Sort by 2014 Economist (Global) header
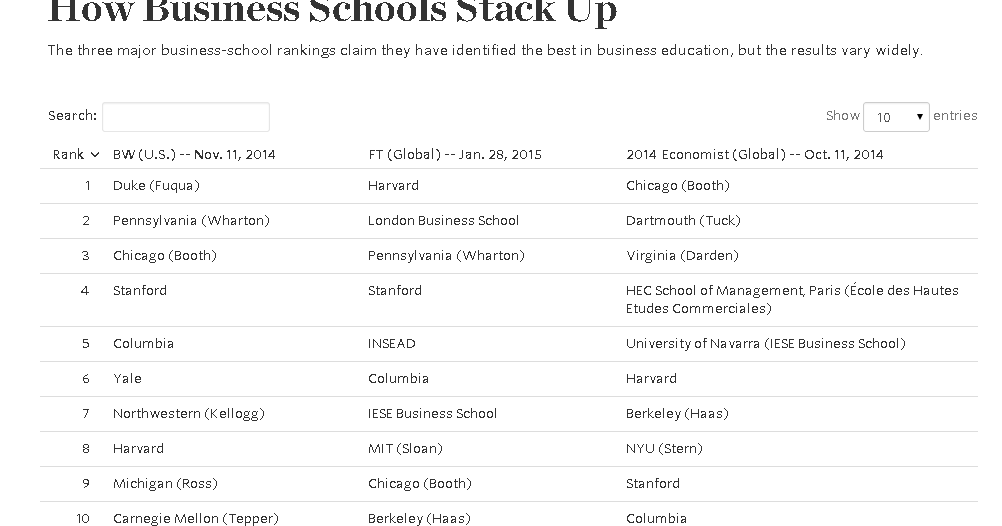The width and height of the screenshot is (1002, 526). [x=754, y=154]
